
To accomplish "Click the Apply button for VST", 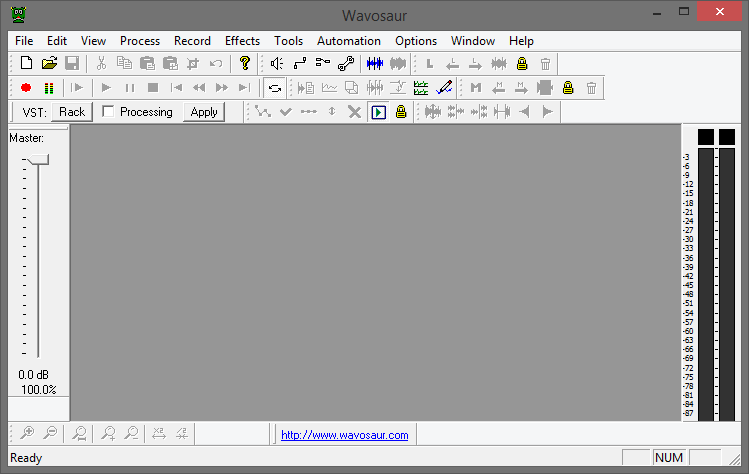I will tap(204, 112).
